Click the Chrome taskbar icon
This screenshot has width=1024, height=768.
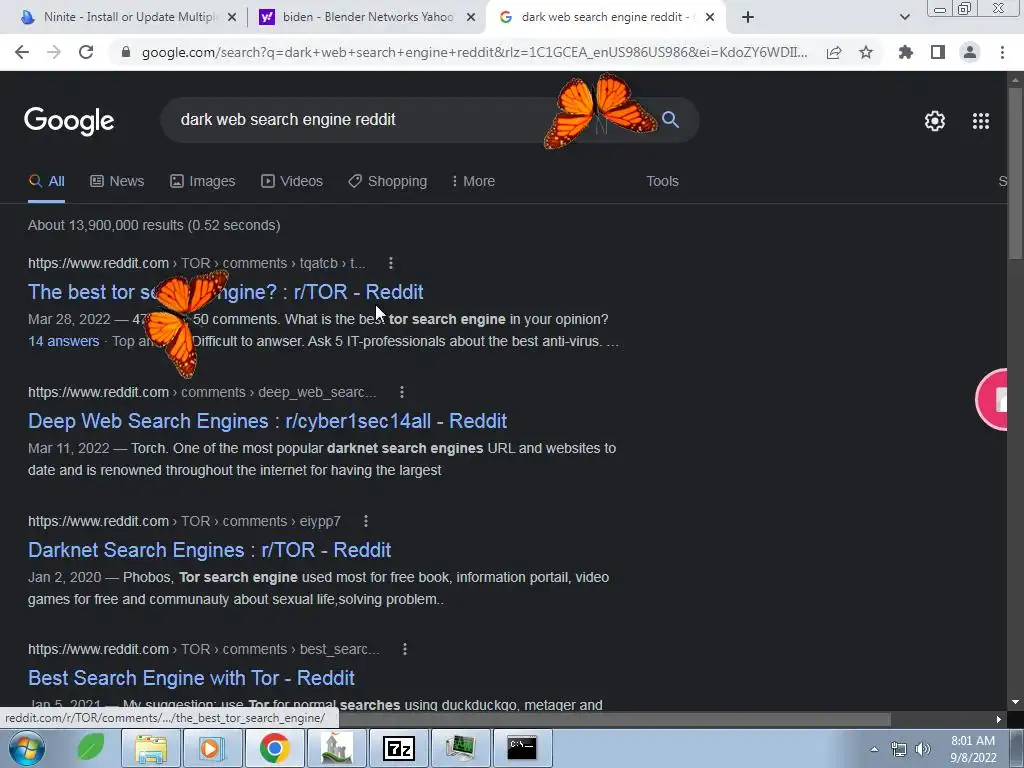point(274,748)
